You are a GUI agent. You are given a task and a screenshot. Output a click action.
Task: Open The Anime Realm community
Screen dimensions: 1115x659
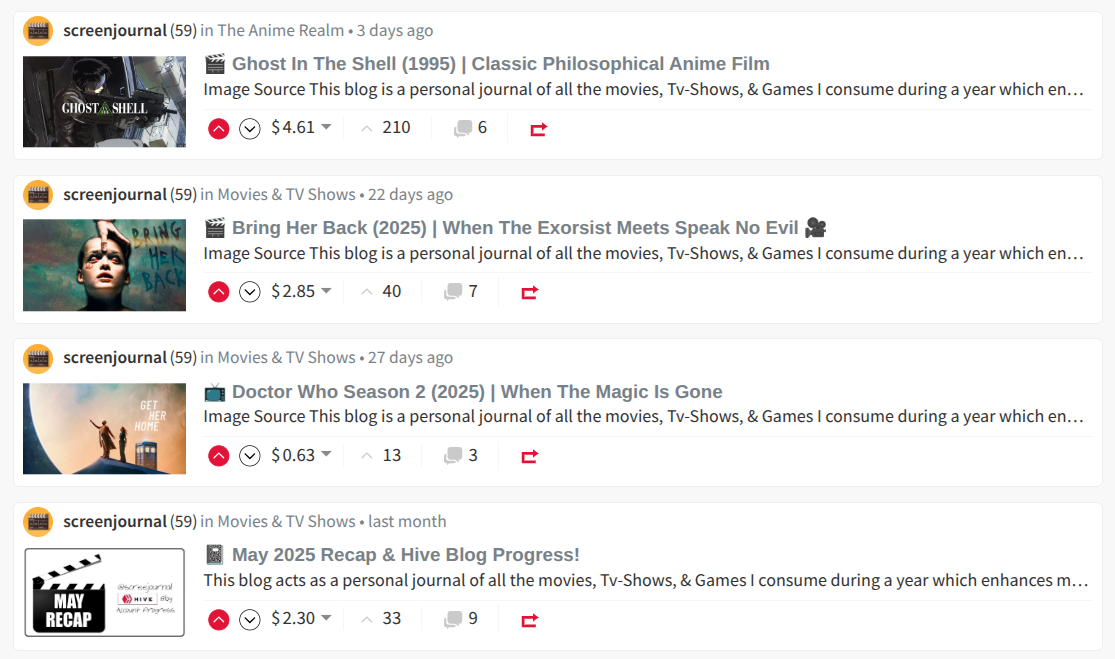coord(281,31)
